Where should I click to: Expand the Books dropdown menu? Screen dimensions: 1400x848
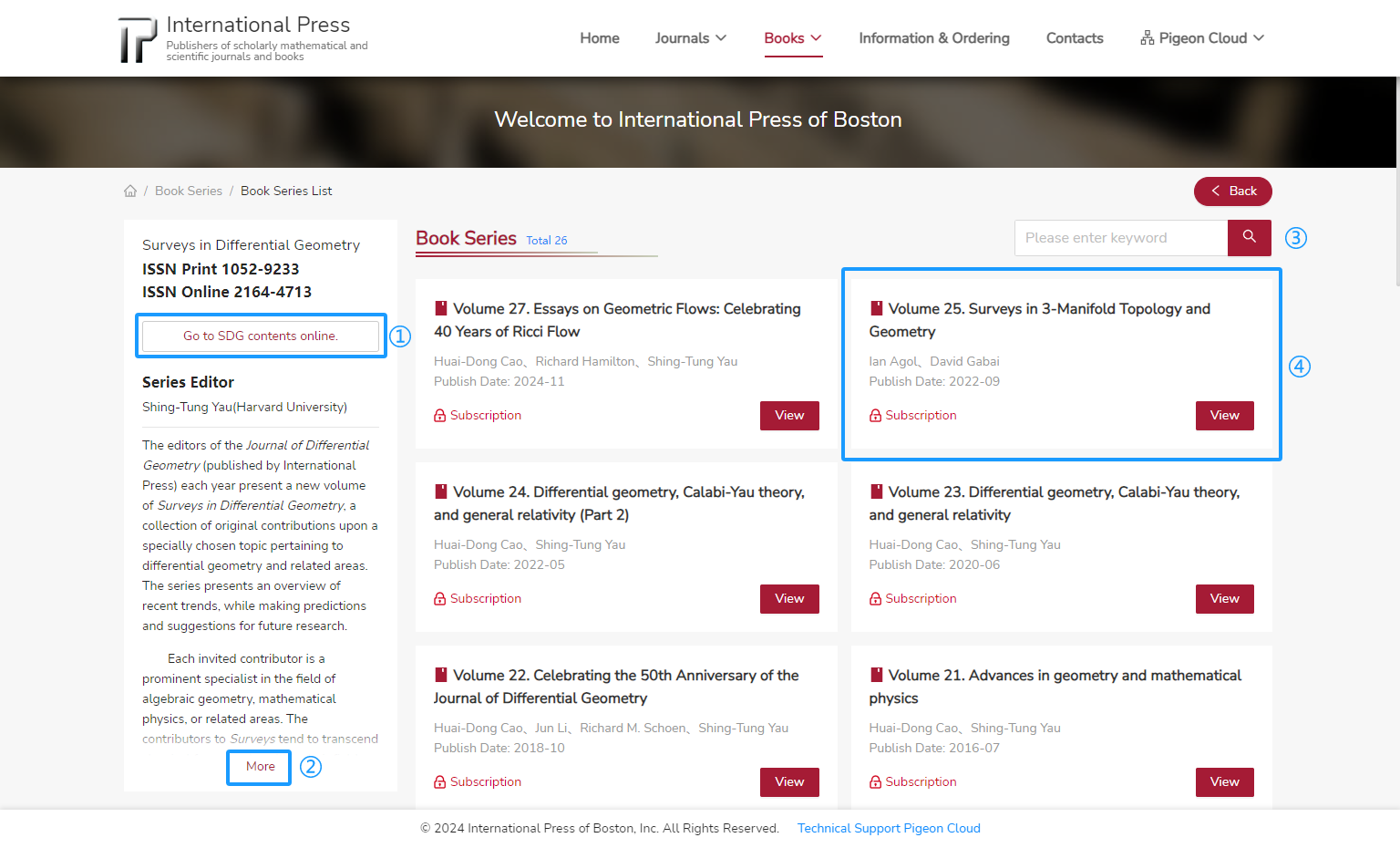793,38
